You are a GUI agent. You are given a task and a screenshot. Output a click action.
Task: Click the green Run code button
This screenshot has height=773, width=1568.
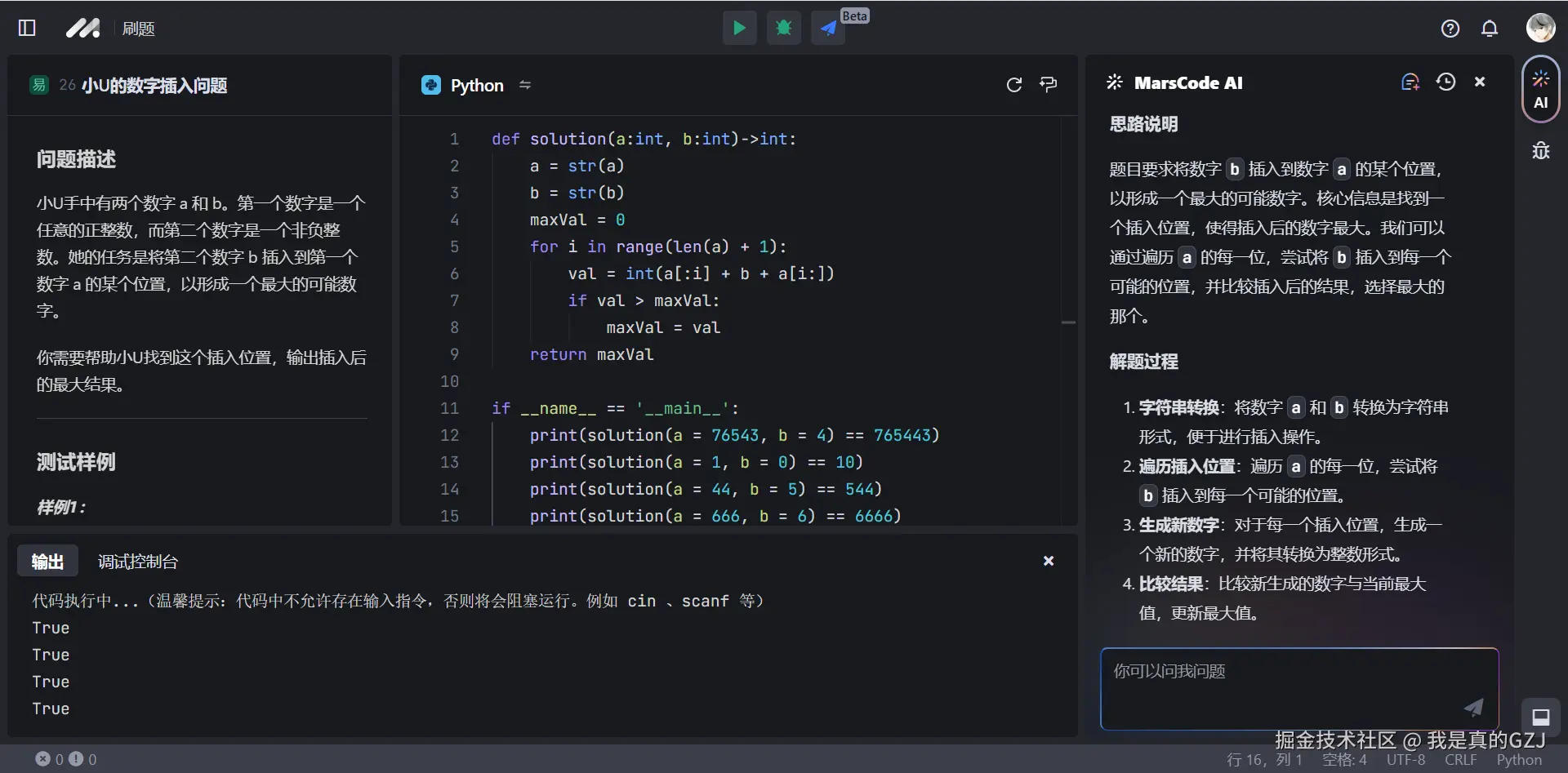click(739, 28)
